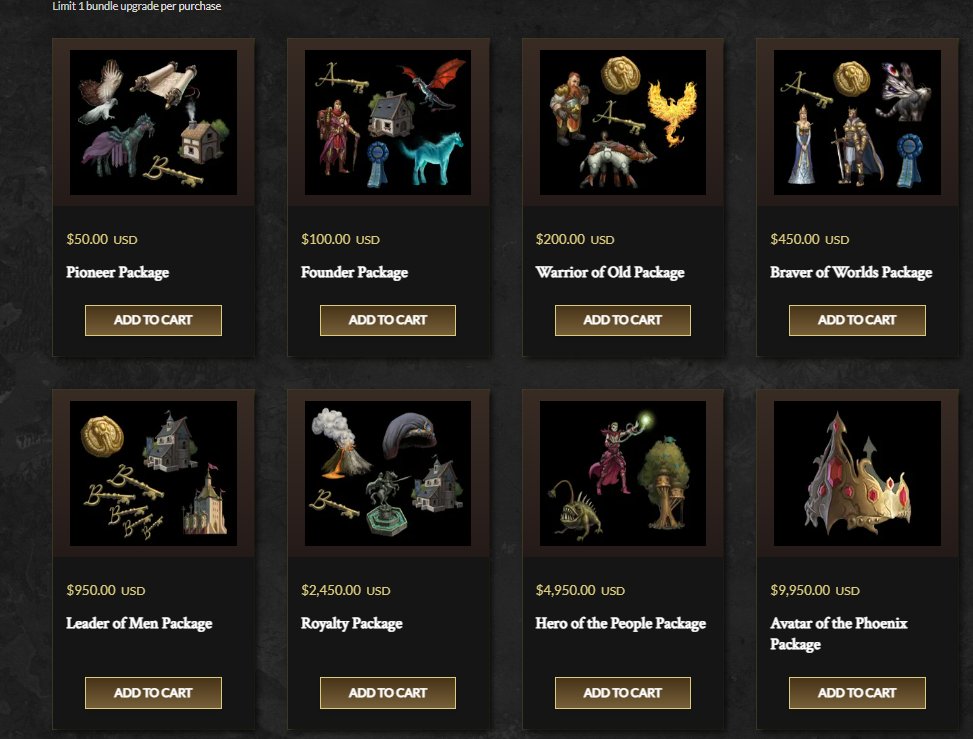973x739 pixels.
Task: Add the Pioneer Package to cart
Action: [153, 320]
